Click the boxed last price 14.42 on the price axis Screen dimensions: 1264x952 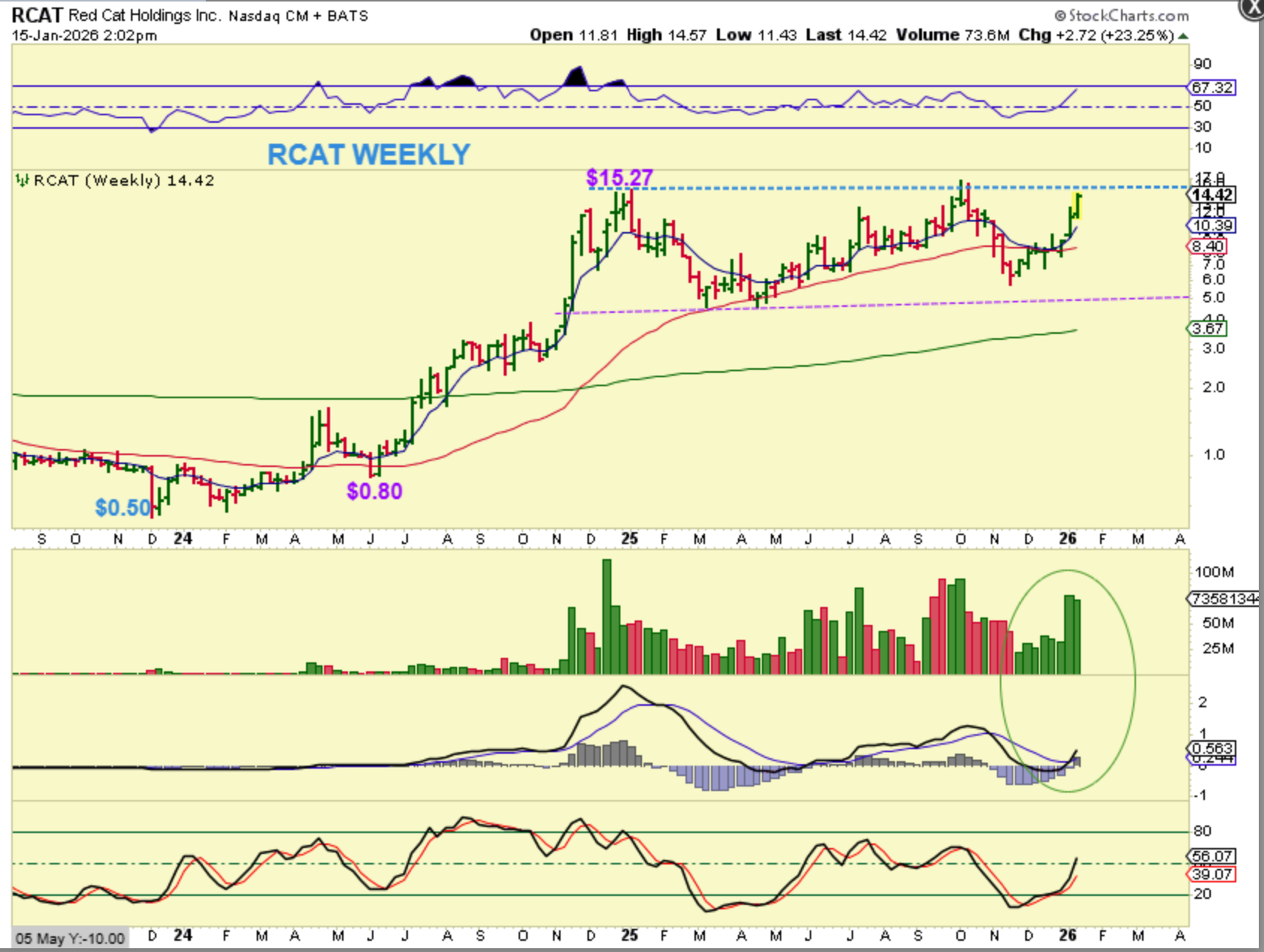1212,195
